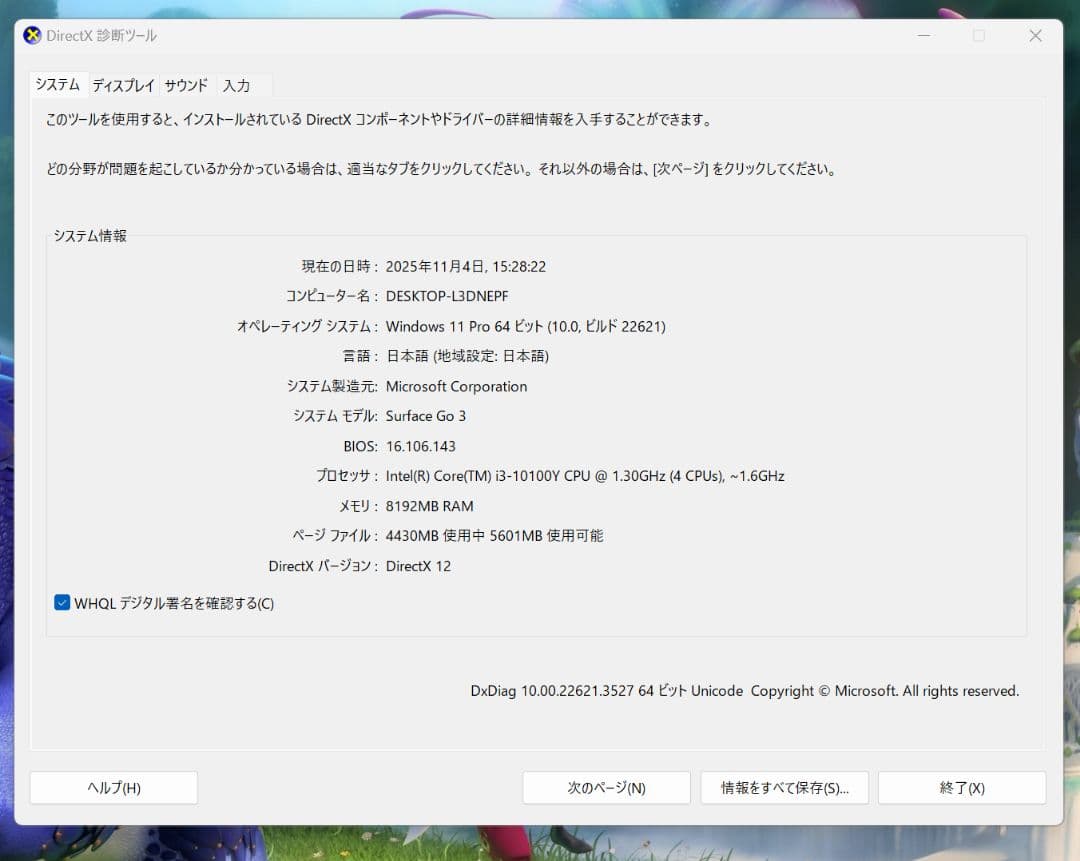The image size is (1080, 861).
Task: Select the 入力 tab
Action: pyautogui.click(x=237, y=85)
